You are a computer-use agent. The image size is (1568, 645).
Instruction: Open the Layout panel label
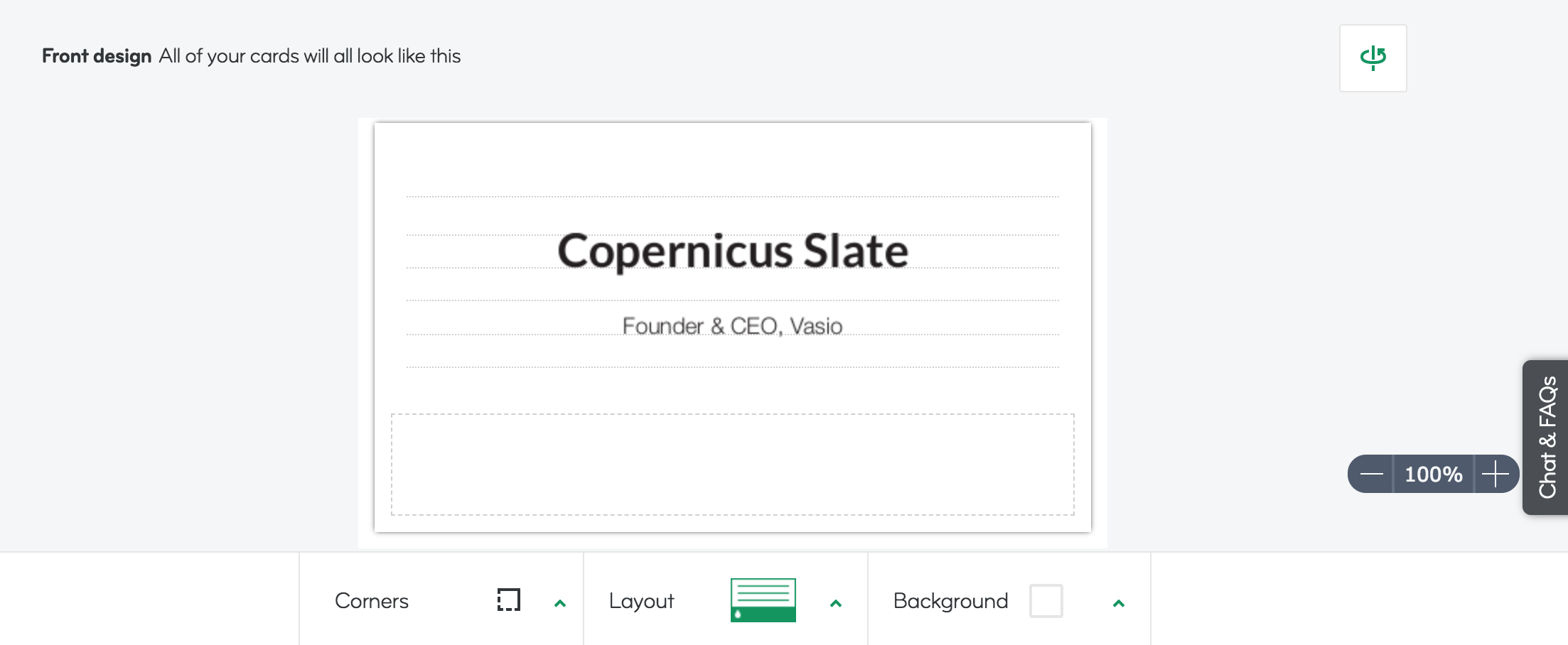(641, 601)
